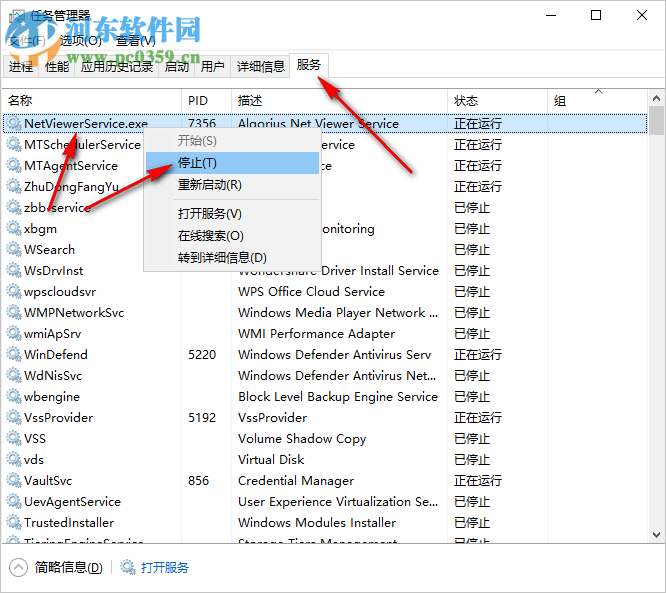
Task: Click the gear icon beside MTAgentService
Action: [x=14, y=165]
